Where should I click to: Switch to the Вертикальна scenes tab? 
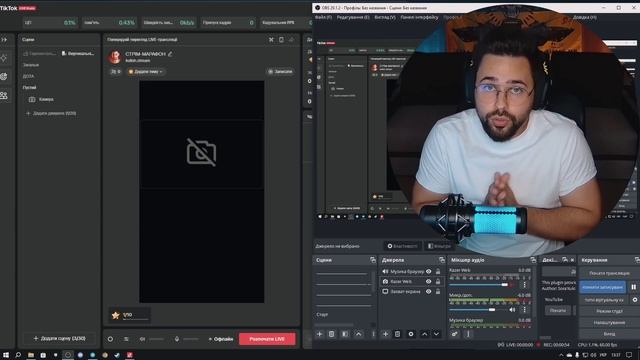point(78,53)
